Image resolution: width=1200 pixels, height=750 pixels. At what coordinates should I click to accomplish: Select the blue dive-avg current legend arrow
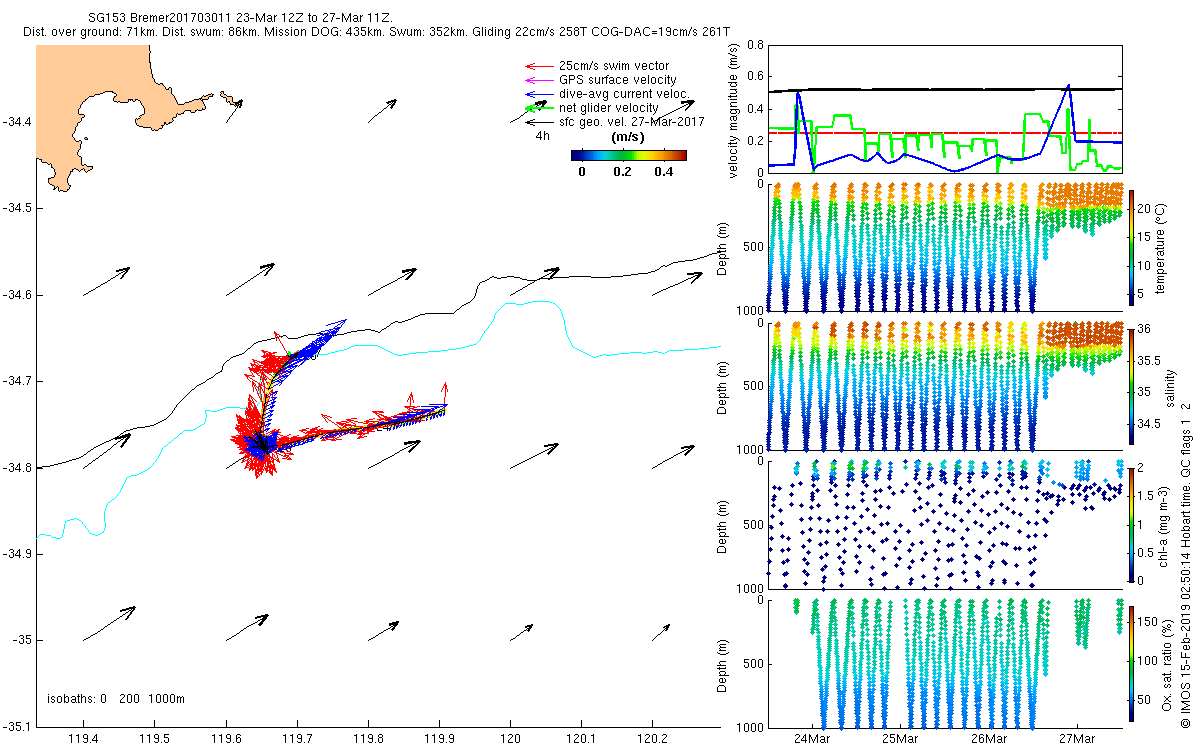coord(540,94)
